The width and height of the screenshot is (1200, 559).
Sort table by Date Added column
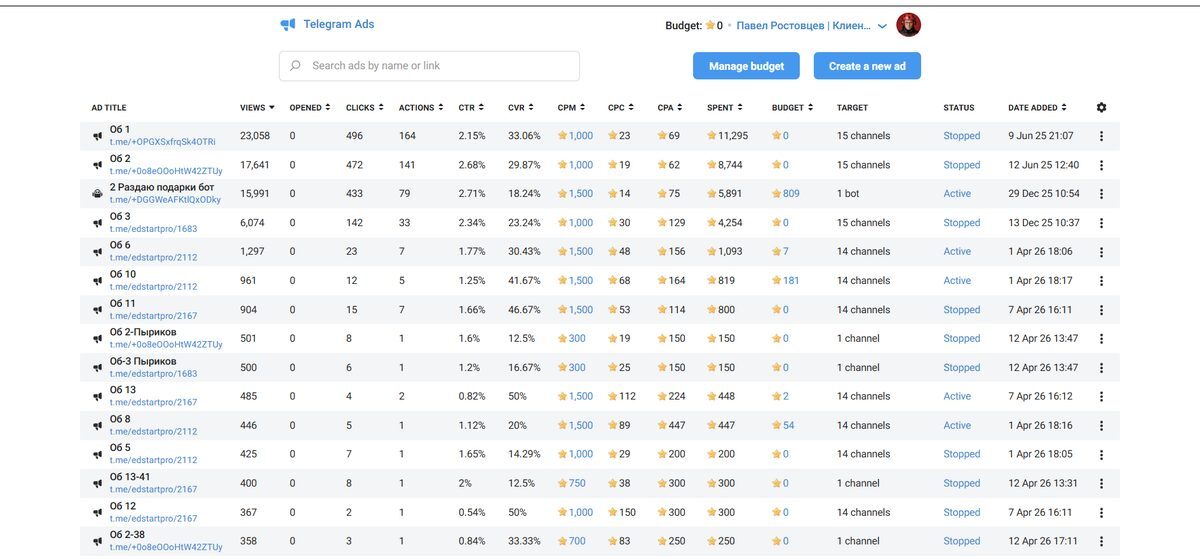click(x=1037, y=108)
